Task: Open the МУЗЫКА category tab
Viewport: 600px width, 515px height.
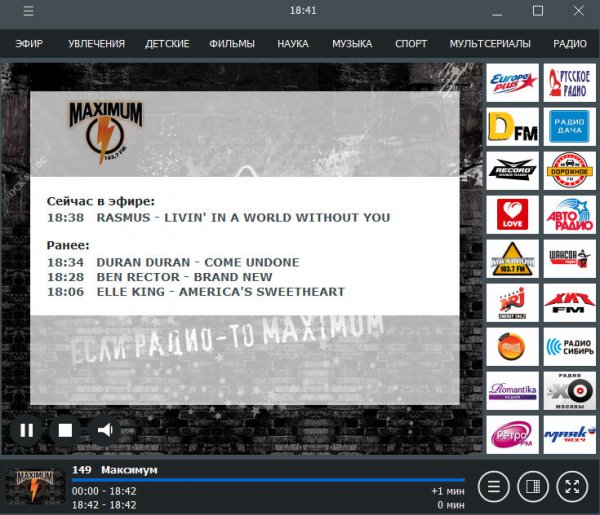Action: click(352, 44)
